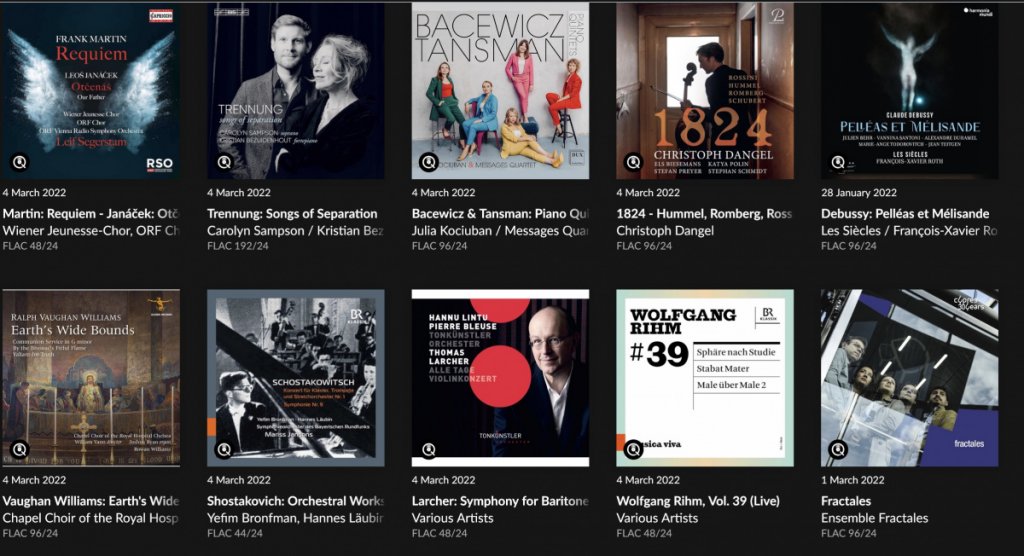Viewport: 1024px width, 556px height.
Task: Select artist Christoph Dangel
Action: pyautogui.click(x=665, y=231)
